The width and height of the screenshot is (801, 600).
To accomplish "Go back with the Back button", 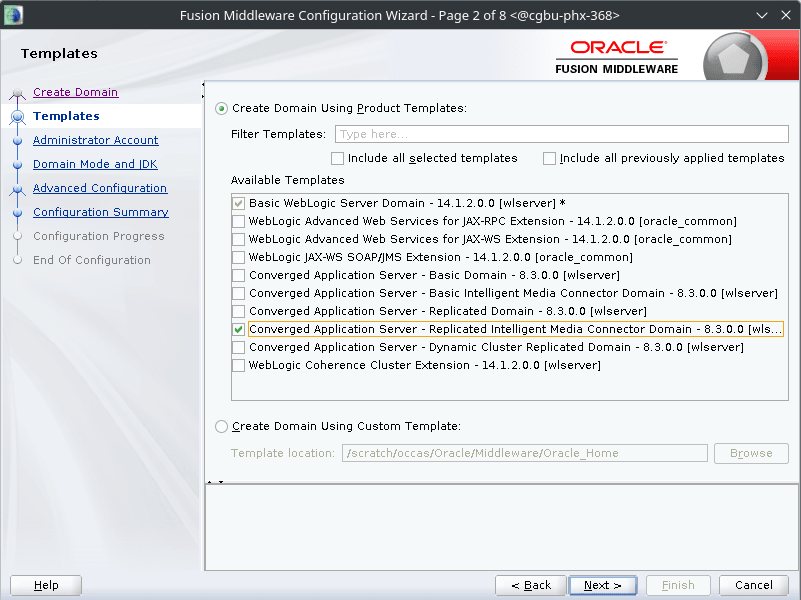I will click(531, 585).
